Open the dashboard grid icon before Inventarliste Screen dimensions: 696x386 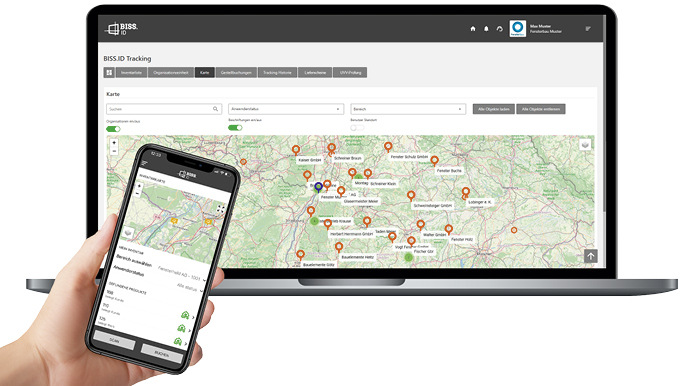(109, 72)
